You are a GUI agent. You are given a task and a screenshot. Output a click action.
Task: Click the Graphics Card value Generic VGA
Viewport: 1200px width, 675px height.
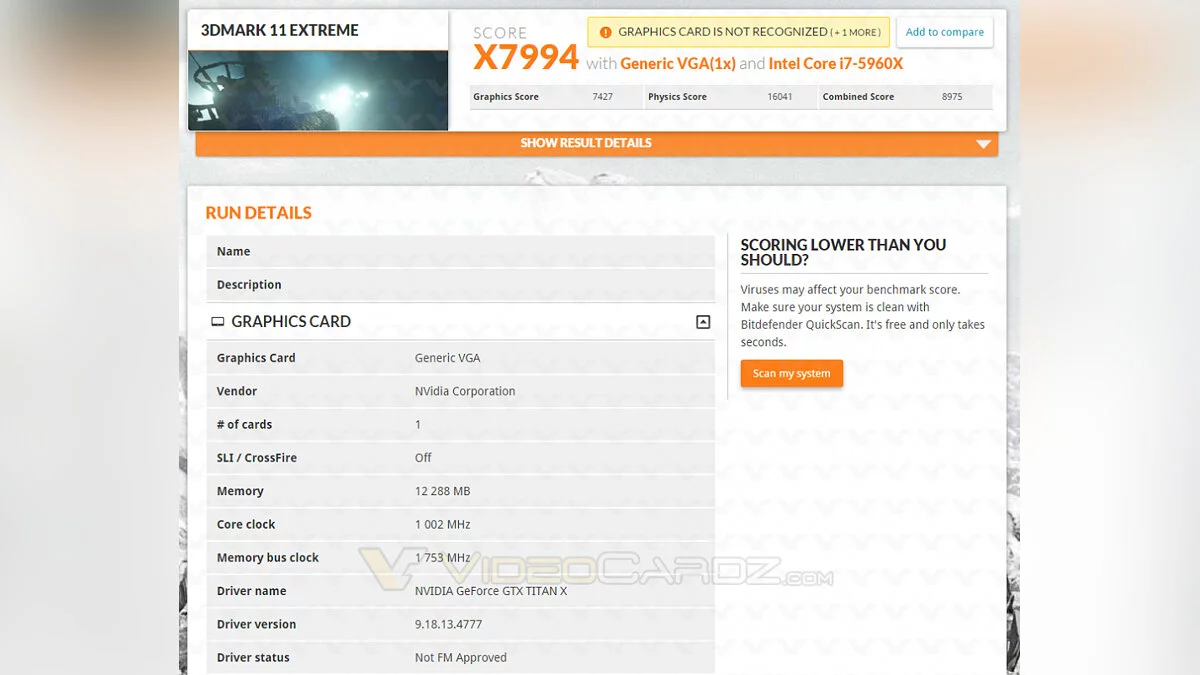[x=448, y=358]
